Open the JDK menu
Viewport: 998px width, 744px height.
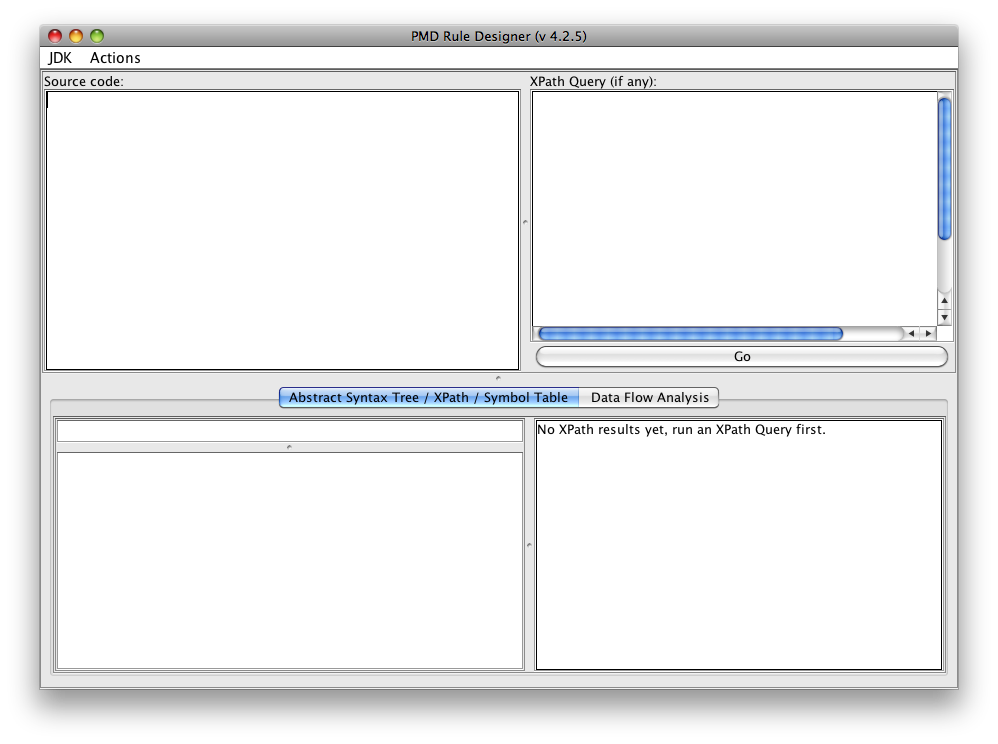pos(60,58)
